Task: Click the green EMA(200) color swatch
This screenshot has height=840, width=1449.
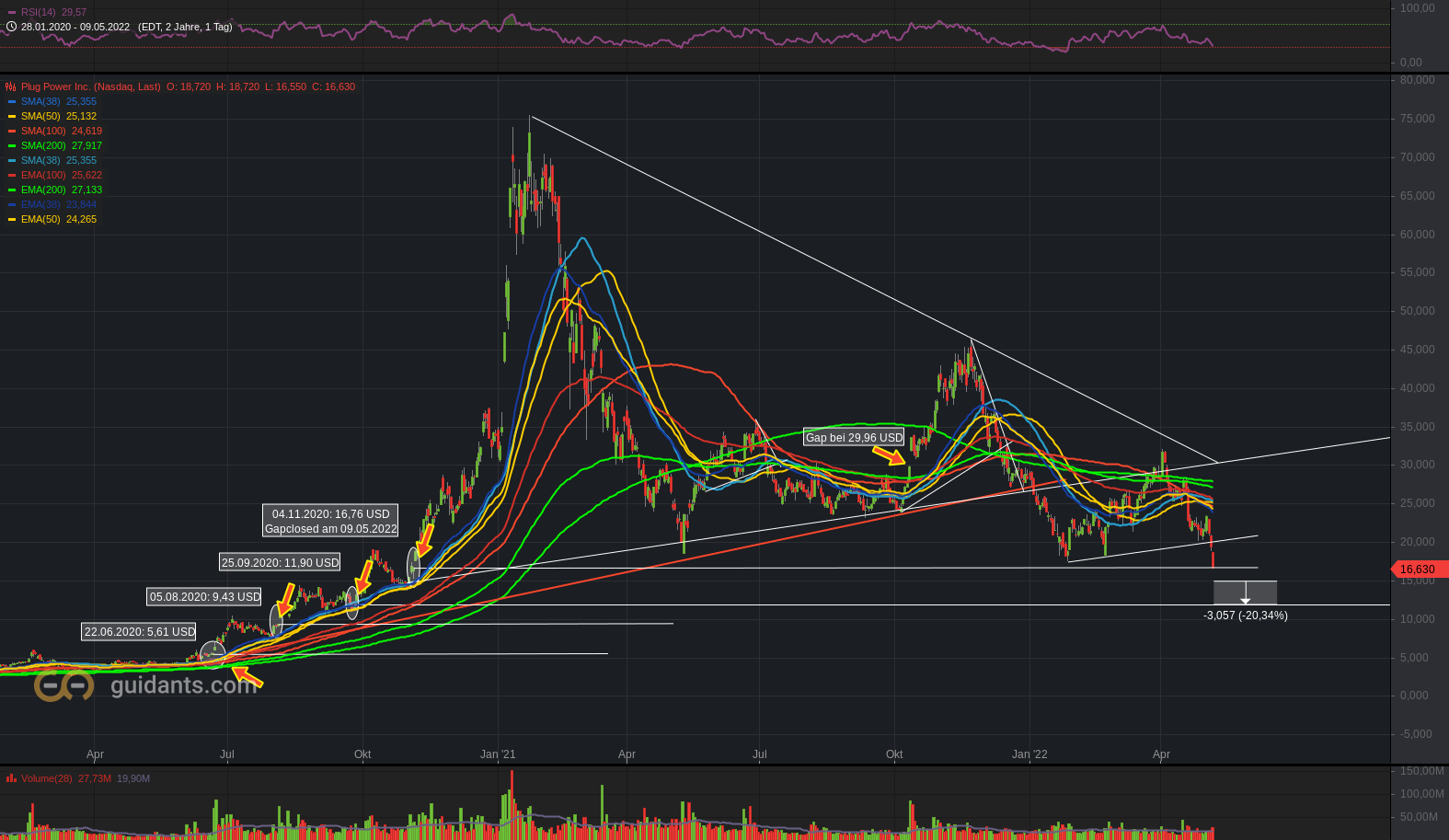Action: point(11,190)
